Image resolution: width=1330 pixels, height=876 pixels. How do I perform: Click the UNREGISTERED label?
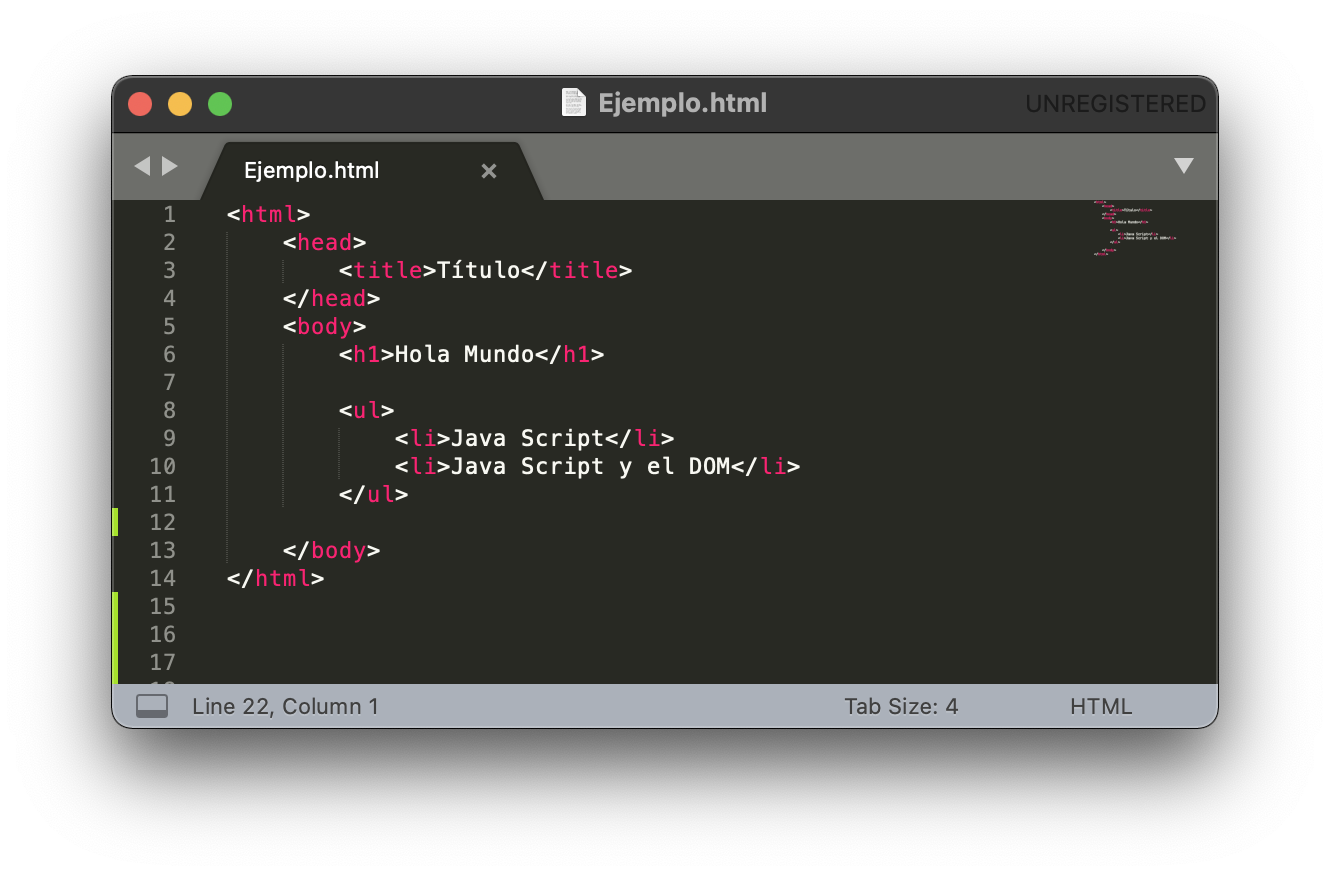pyautogui.click(x=1116, y=104)
